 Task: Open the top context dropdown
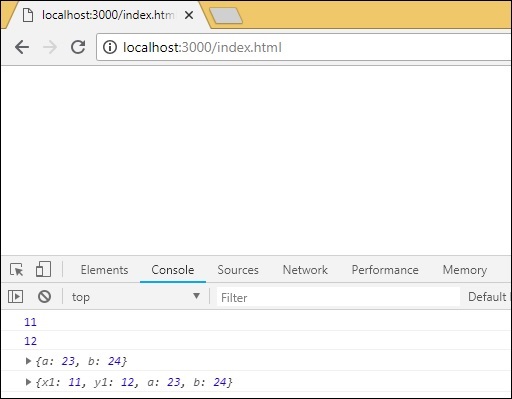pos(136,297)
